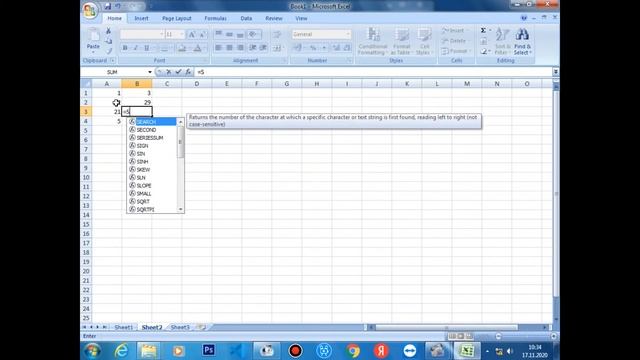Open the Cell Styles gallery
Viewport: 640px width, 360px height.
coord(424,41)
